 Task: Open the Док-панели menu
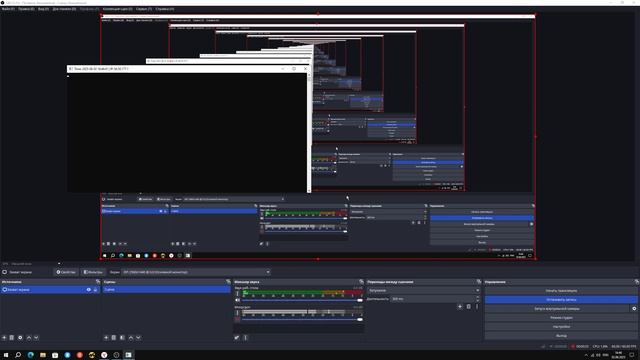pos(64,9)
